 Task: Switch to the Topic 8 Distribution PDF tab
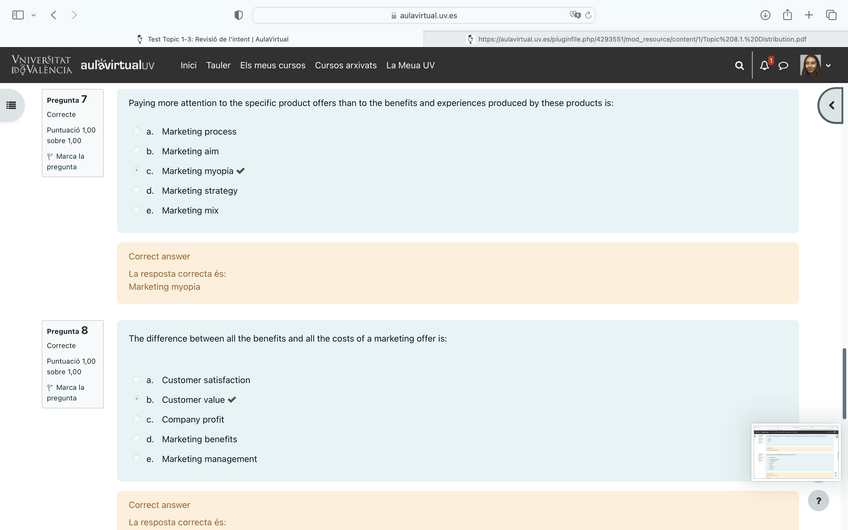coord(636,39)
